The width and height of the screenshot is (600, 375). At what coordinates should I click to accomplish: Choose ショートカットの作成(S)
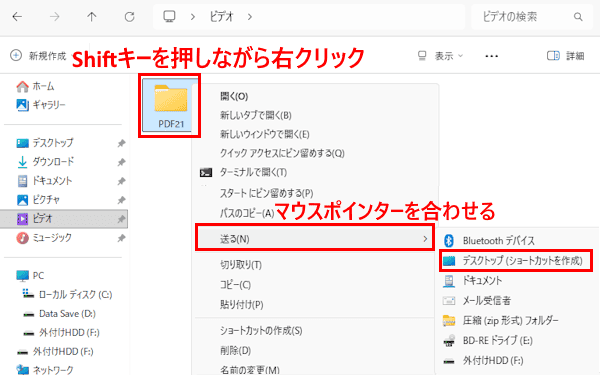coord(261,331)
